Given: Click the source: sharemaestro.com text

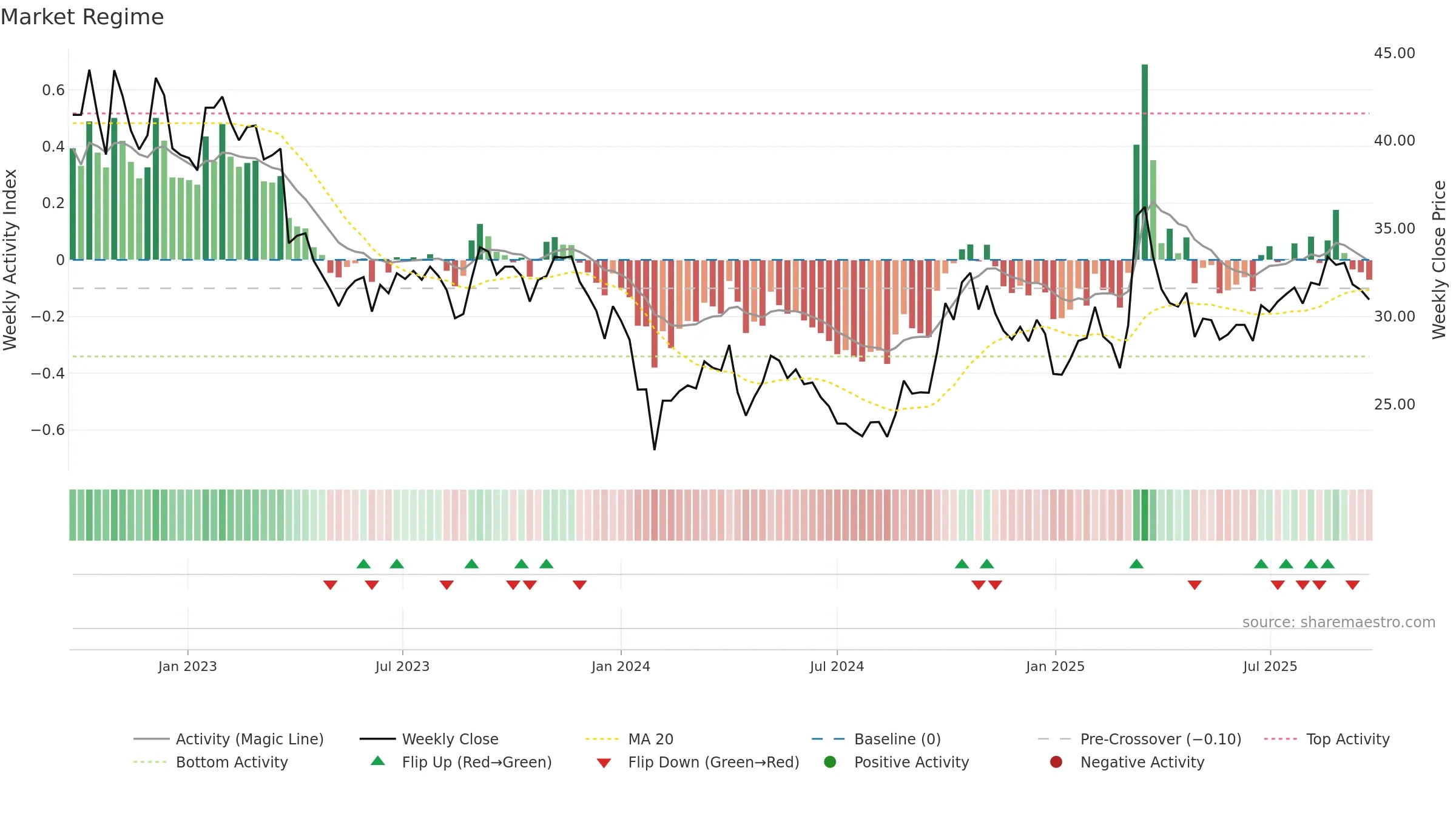Looking at the screenshot, I should click(1339, 622).
